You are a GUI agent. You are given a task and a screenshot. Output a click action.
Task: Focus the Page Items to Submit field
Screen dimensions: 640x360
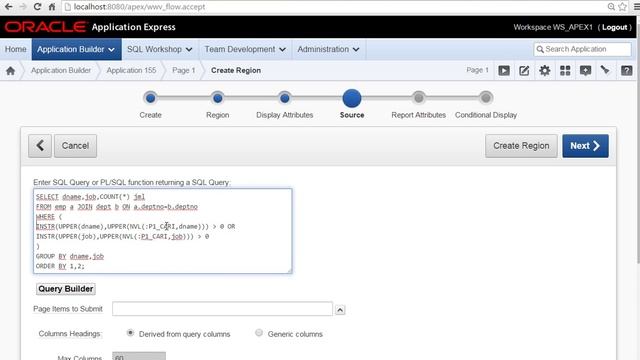tap(222, 309)
